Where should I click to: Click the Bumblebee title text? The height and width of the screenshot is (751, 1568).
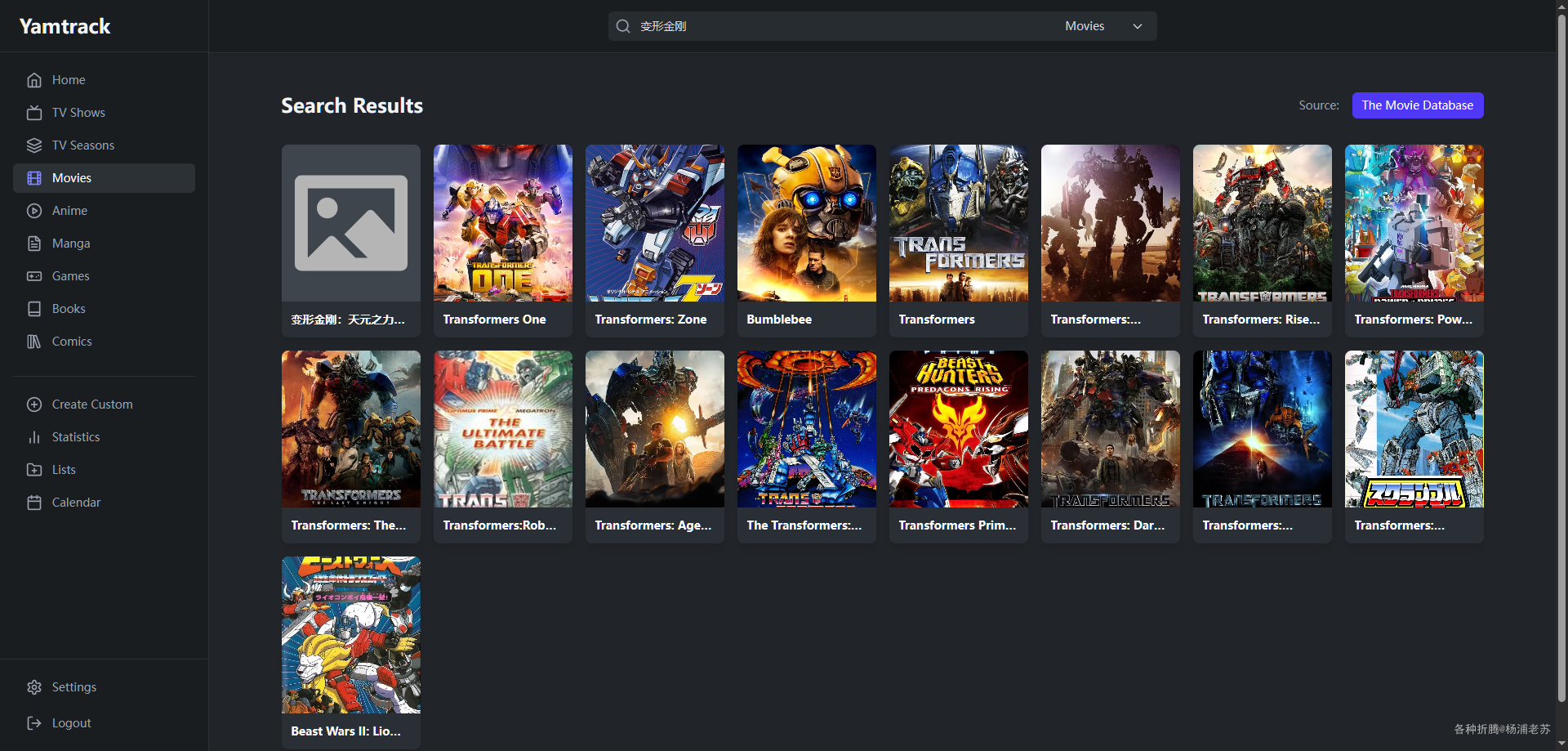click(x=779, y=320)
